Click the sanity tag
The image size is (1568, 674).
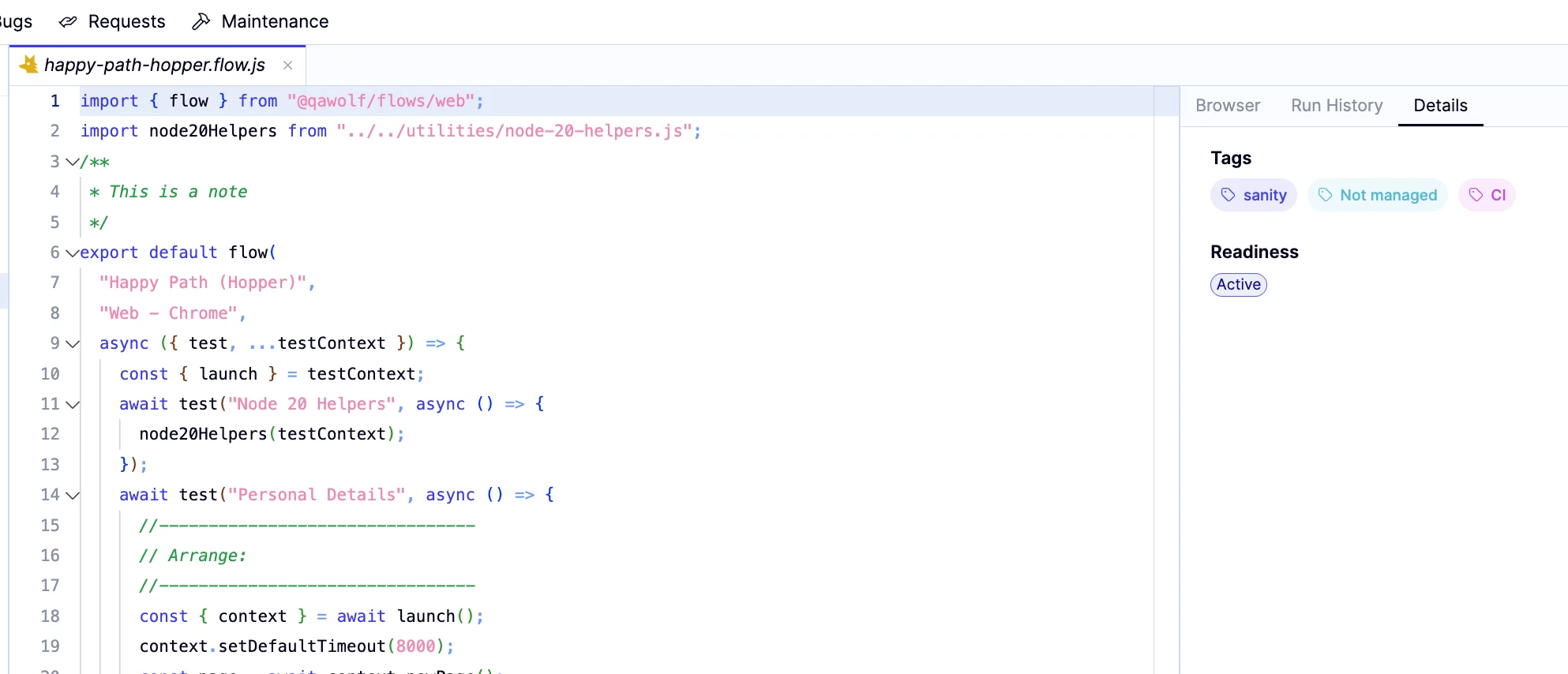(x=1254, y=195)
